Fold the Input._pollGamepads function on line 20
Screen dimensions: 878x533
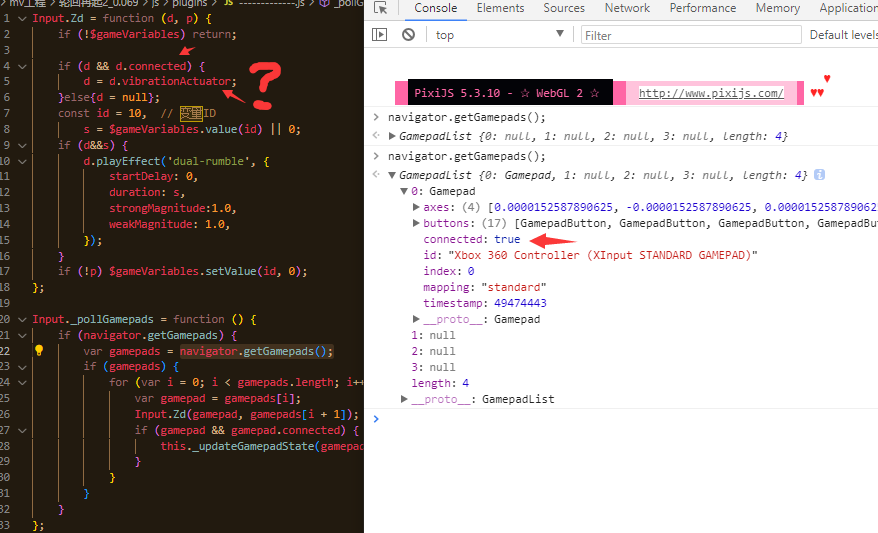click(x=22, y=319)
